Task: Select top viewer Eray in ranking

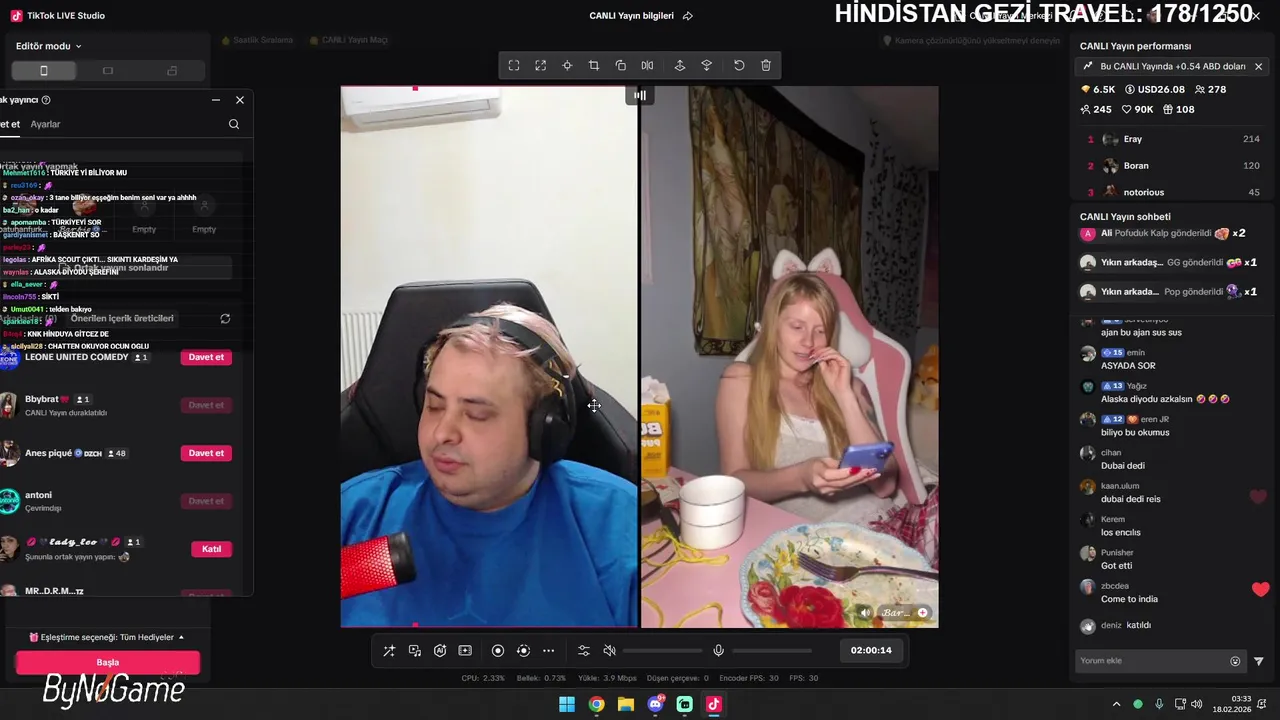Action: 1174,139
